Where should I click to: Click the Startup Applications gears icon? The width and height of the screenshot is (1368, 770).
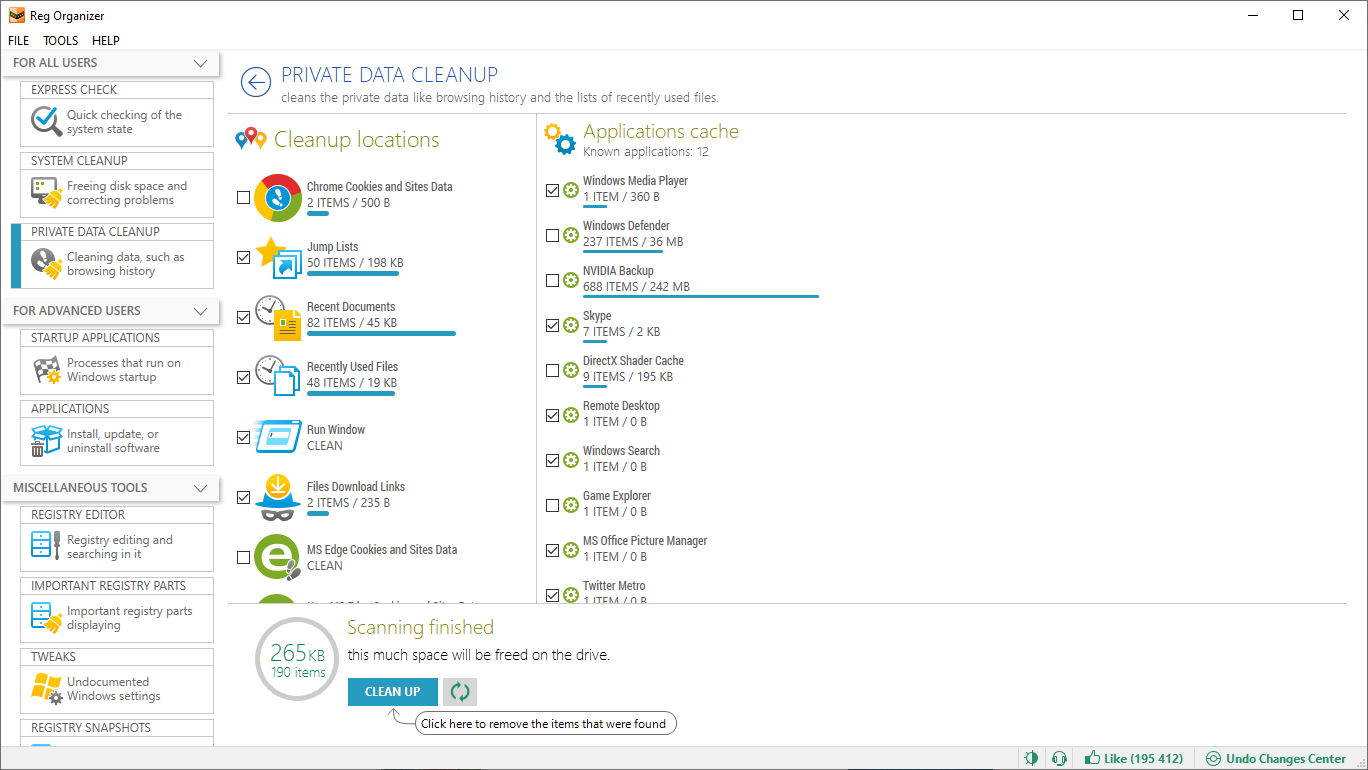coord(44,369)
